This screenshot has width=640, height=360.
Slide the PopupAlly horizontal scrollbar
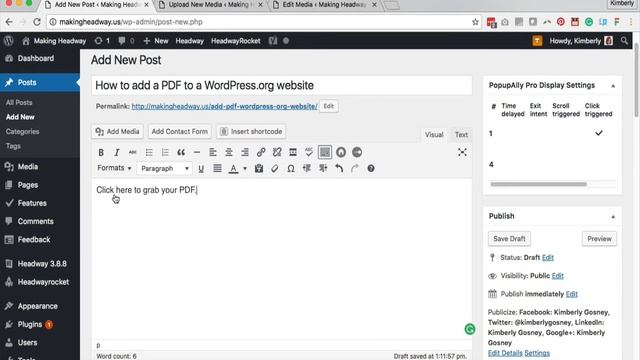538,184
